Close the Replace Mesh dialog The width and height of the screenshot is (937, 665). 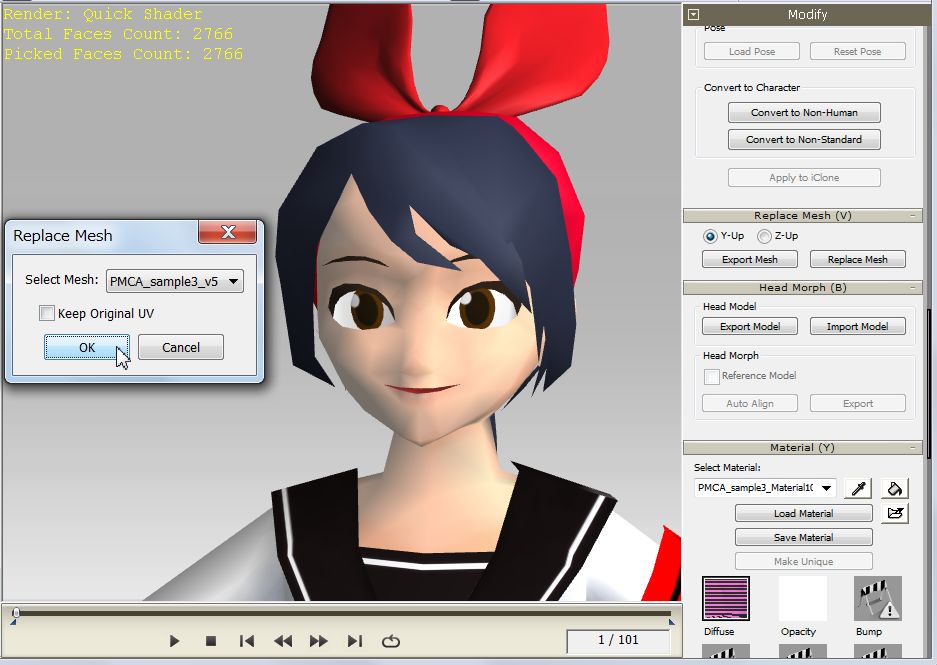[x=228, y=232]
